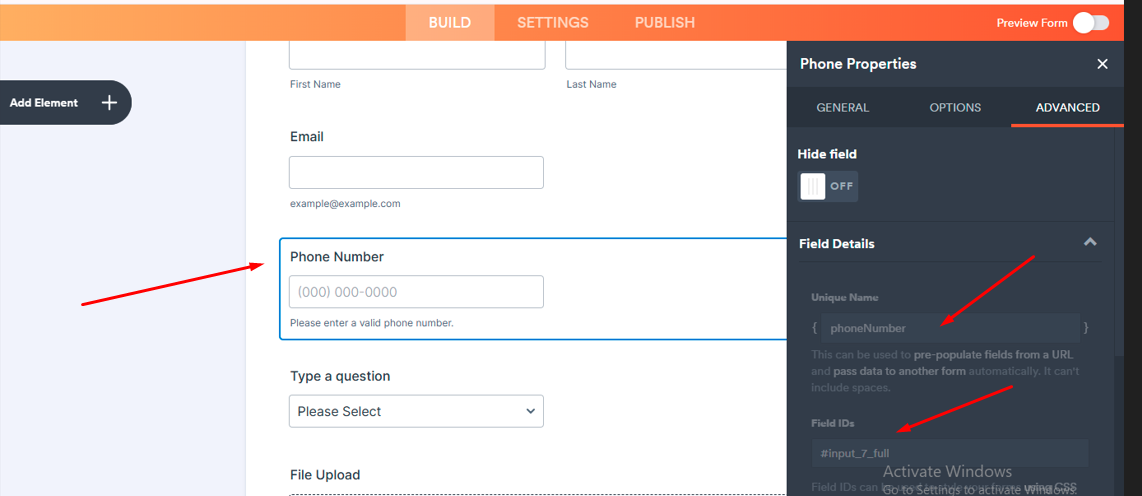Select the Build tab
The image size is (1142, 496).
pyautogui.click(x=449, y=22)
